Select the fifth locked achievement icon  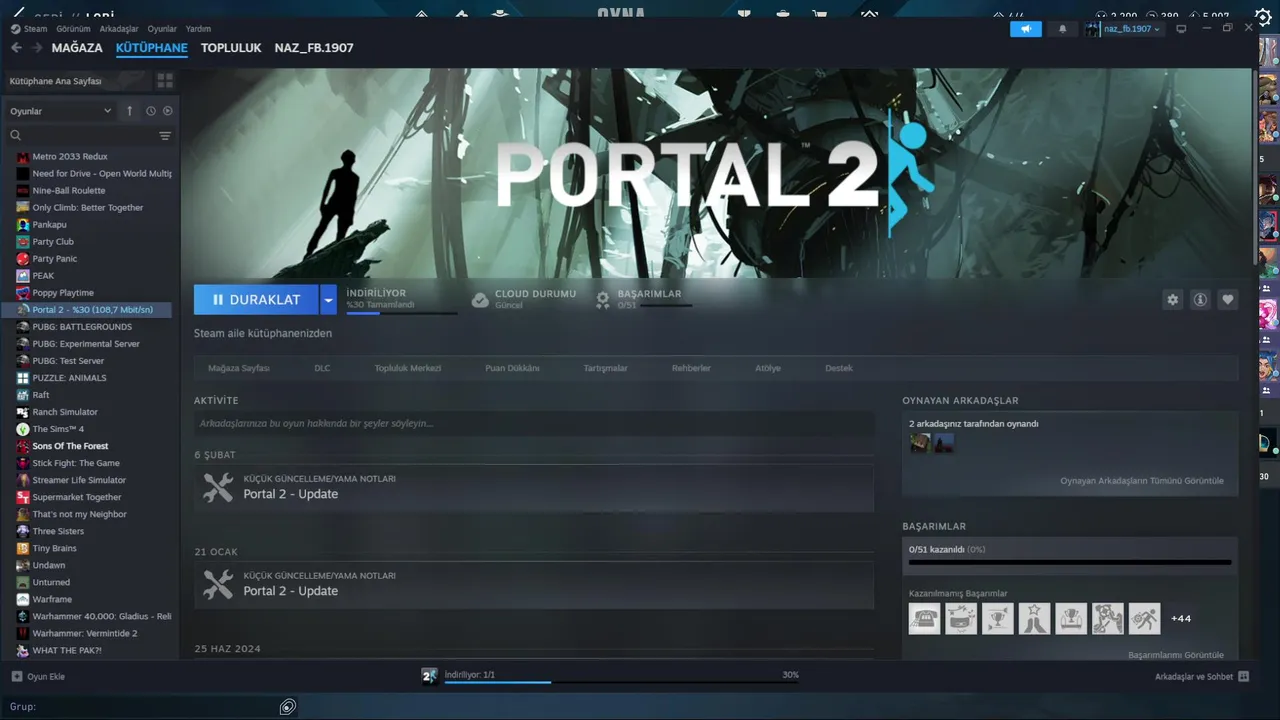pos(1071,618)
